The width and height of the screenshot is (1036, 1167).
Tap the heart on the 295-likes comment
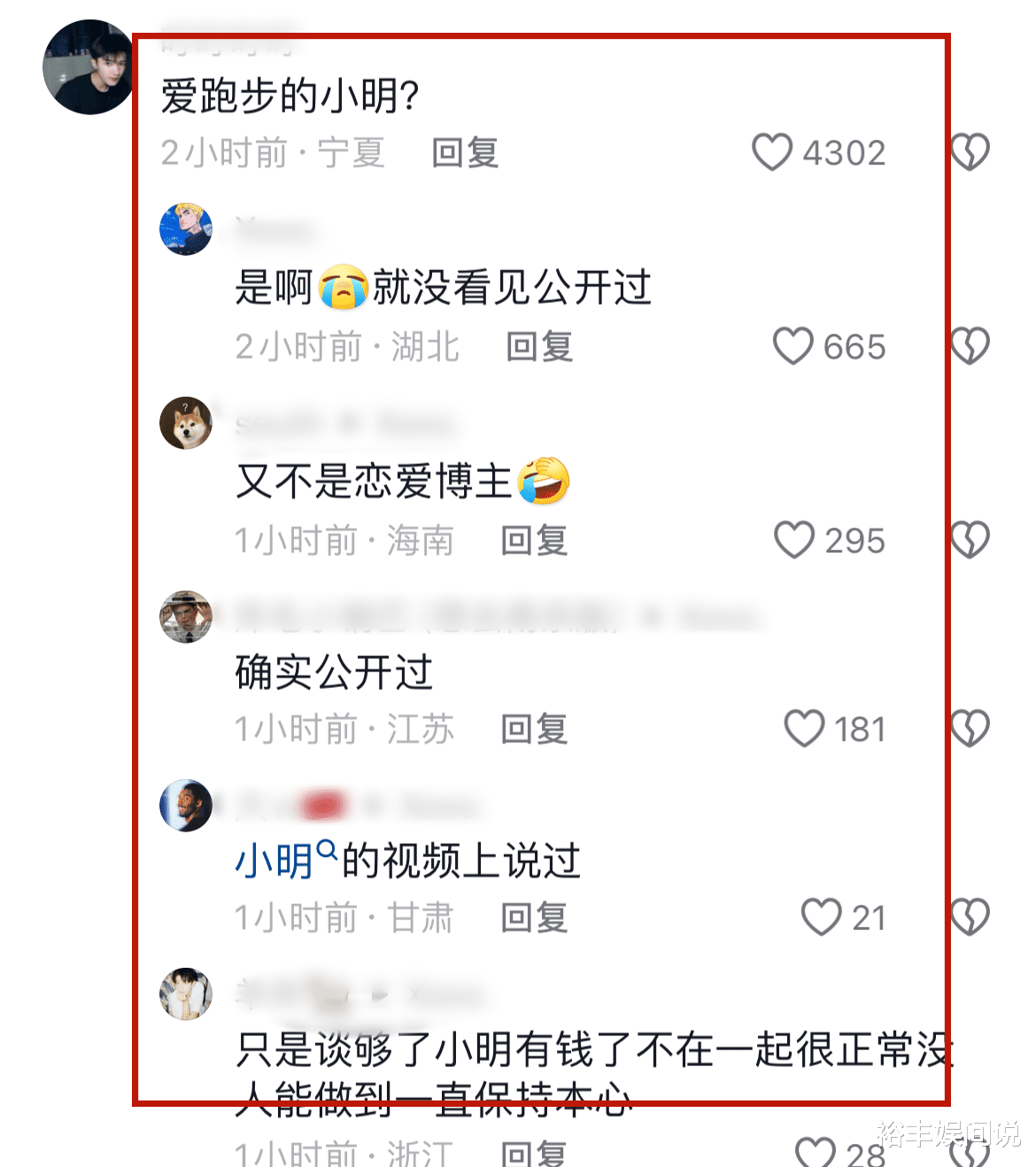[x=793, y=539]
